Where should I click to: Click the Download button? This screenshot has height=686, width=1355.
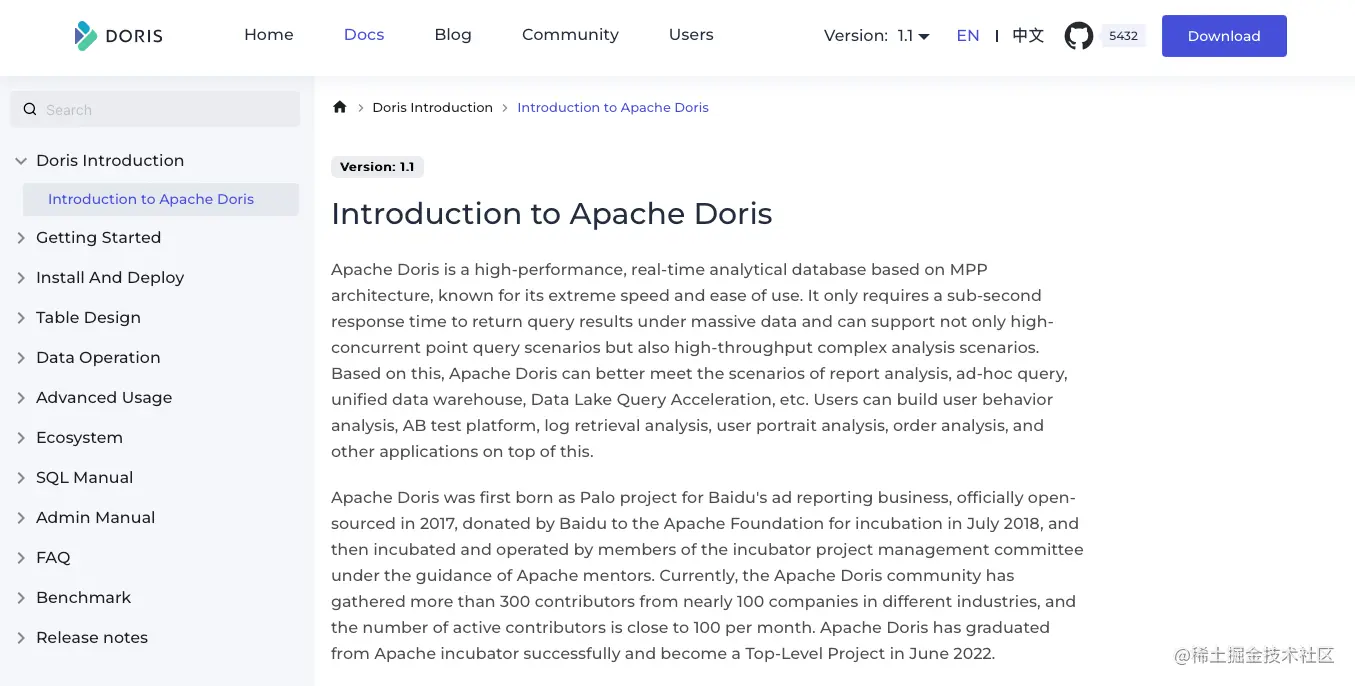click(x=1223, y=36)
